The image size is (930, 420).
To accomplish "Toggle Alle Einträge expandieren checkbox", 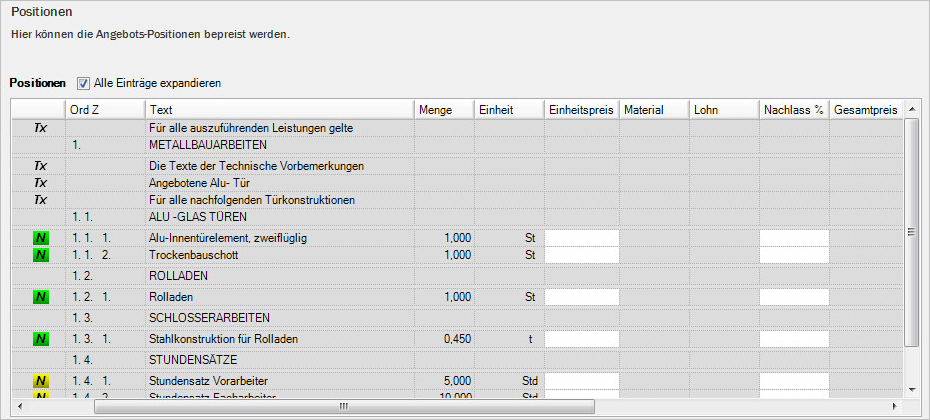I will (x=83, y=83).
